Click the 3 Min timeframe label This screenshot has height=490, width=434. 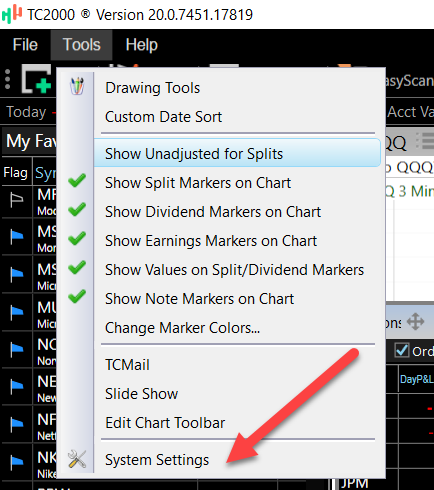tap(416, 191)
